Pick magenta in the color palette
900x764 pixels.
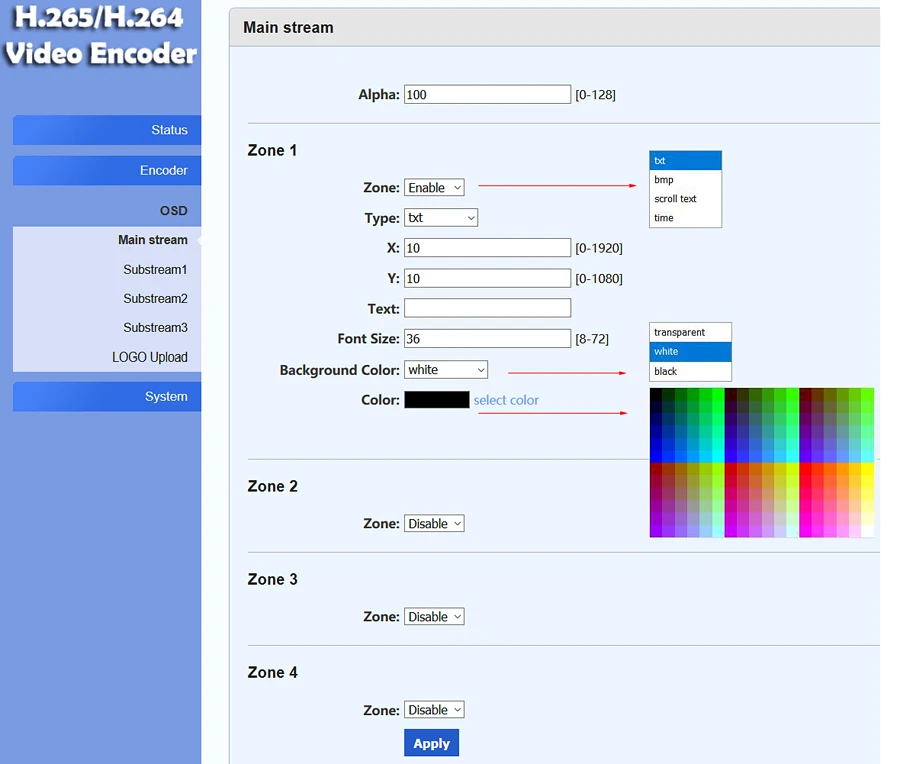pyautogui.click(x=805, y=531)
